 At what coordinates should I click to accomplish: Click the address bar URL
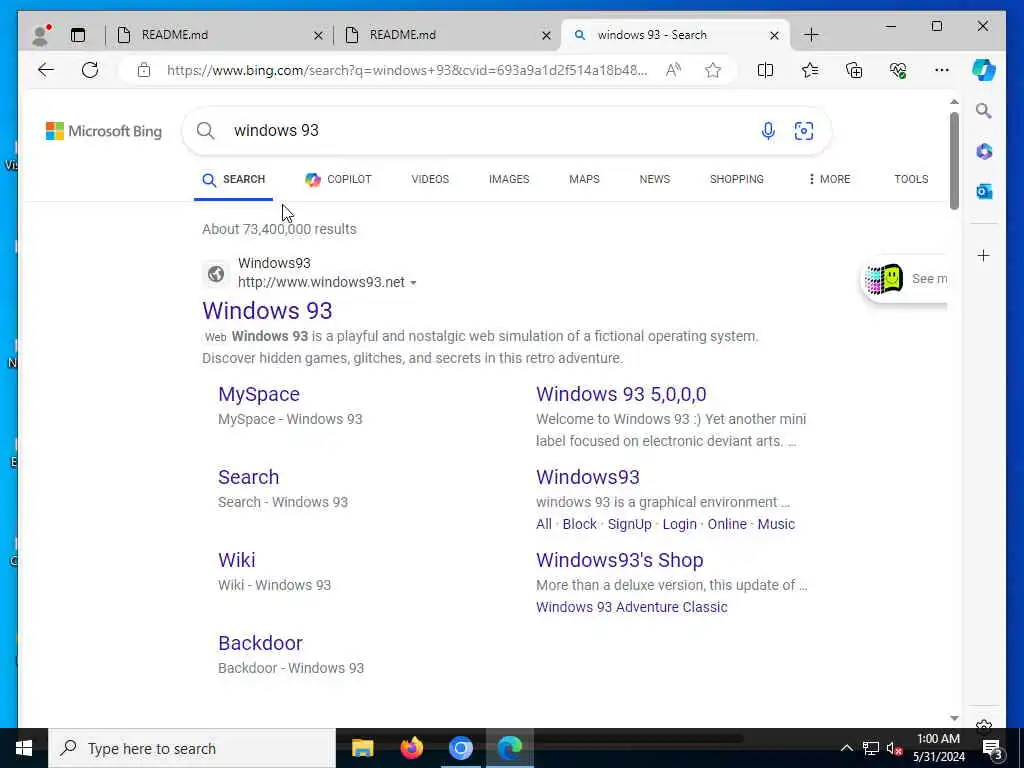pos(407,70)
